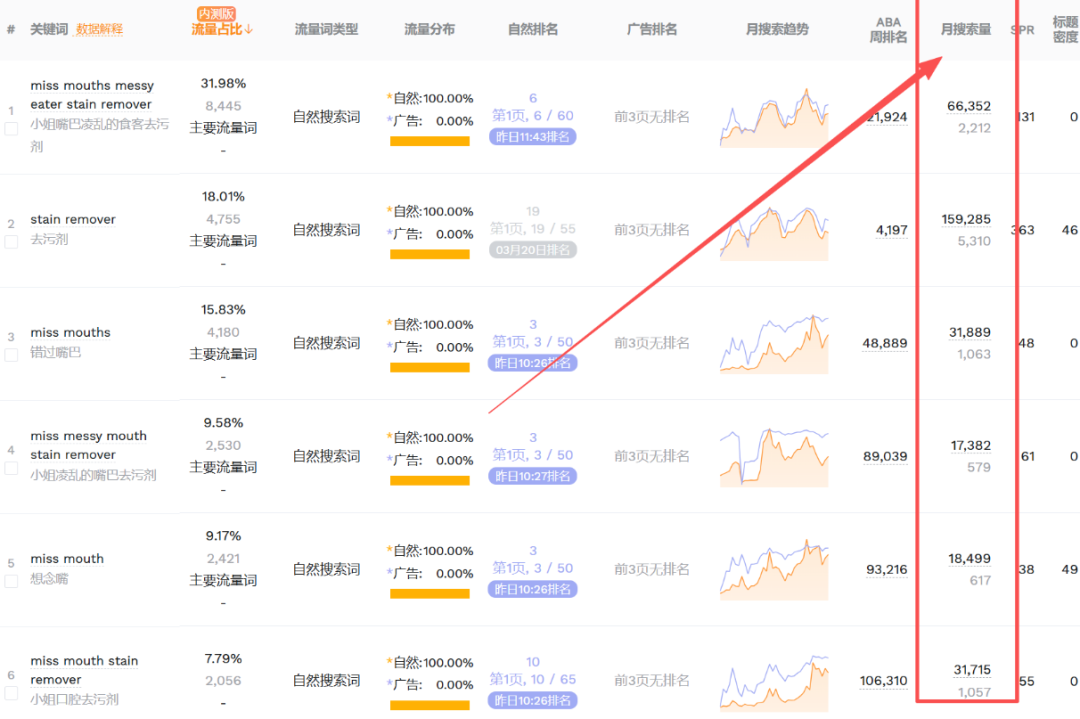Click natural rank 第1页, 10 / 65
Screen dimensions: 1080x719
(532, 680)
